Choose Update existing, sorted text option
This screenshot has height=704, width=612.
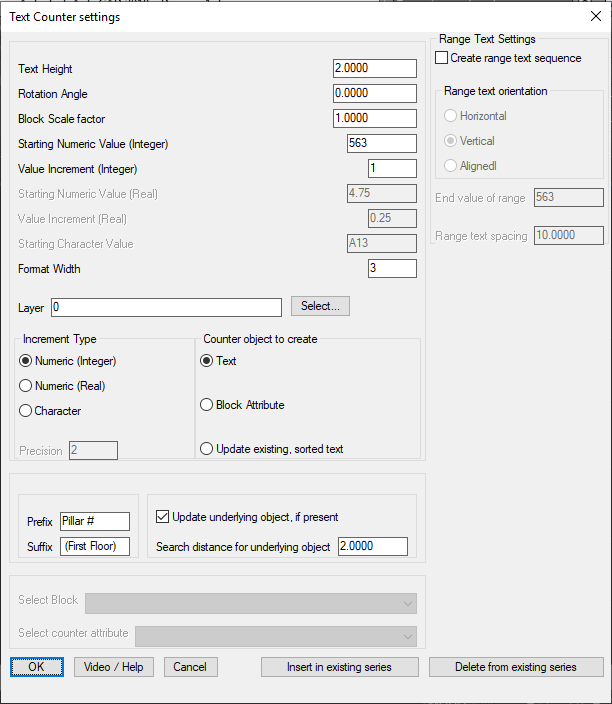208,449
